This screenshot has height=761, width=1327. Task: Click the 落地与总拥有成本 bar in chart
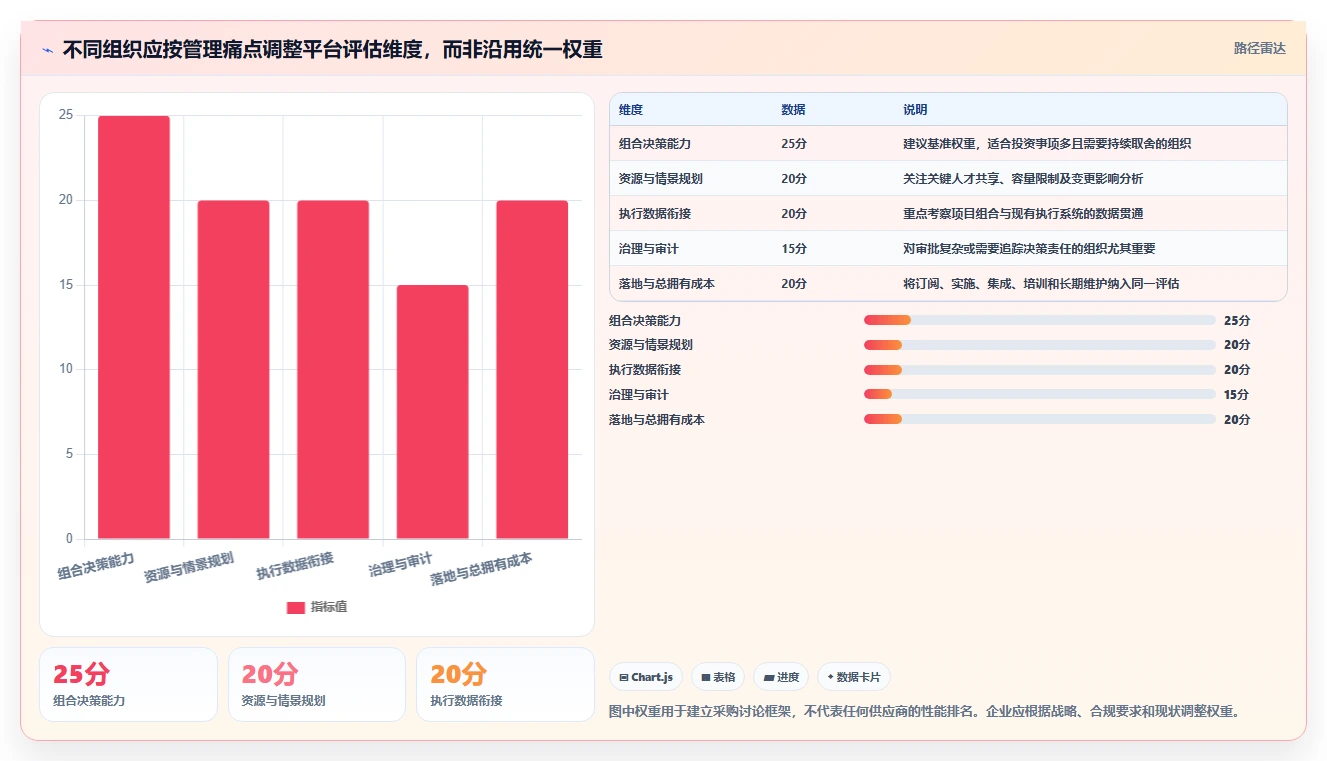532,370
